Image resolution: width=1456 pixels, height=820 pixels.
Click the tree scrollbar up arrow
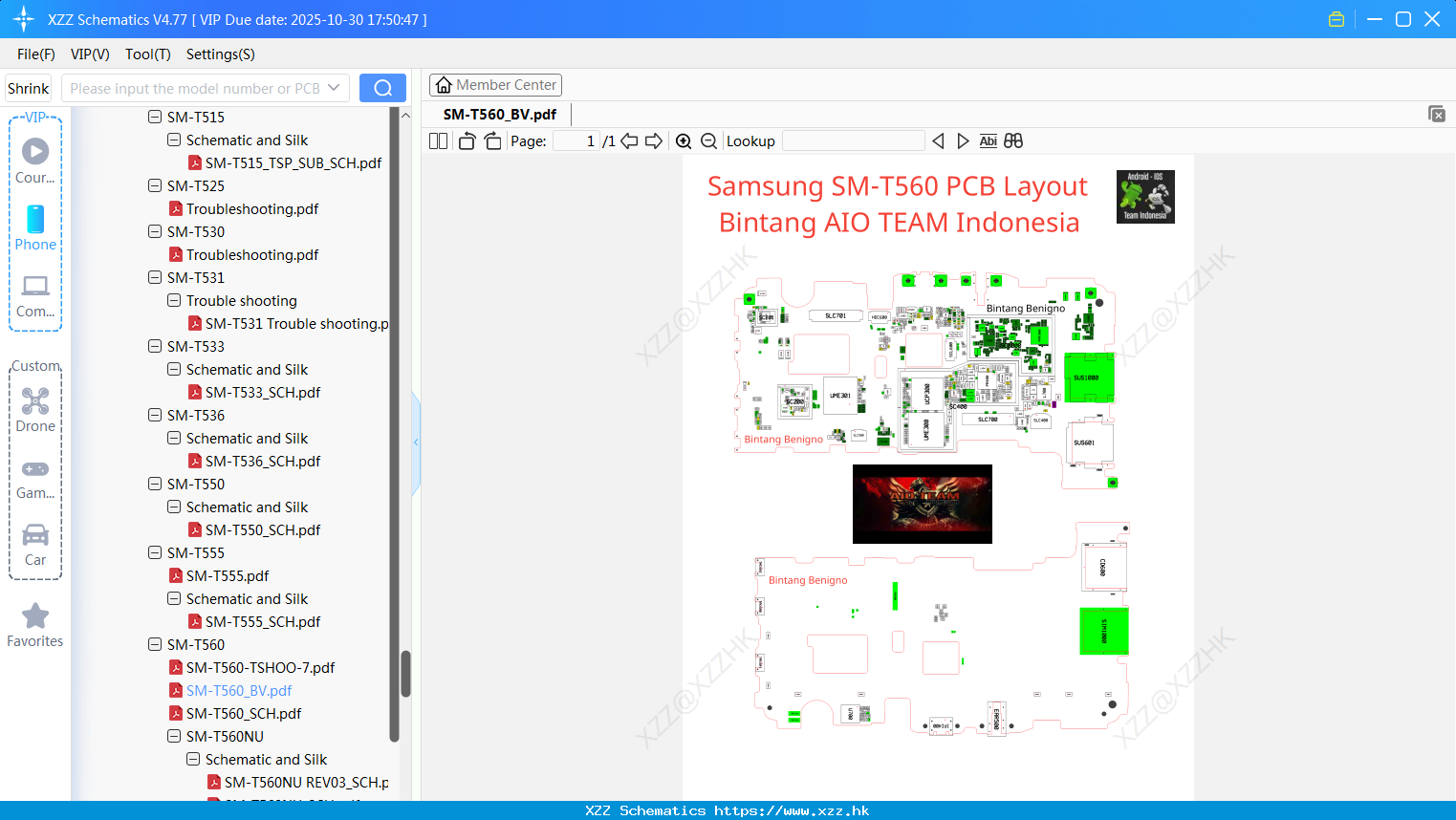pyautogui.click(x=405, y=115)
